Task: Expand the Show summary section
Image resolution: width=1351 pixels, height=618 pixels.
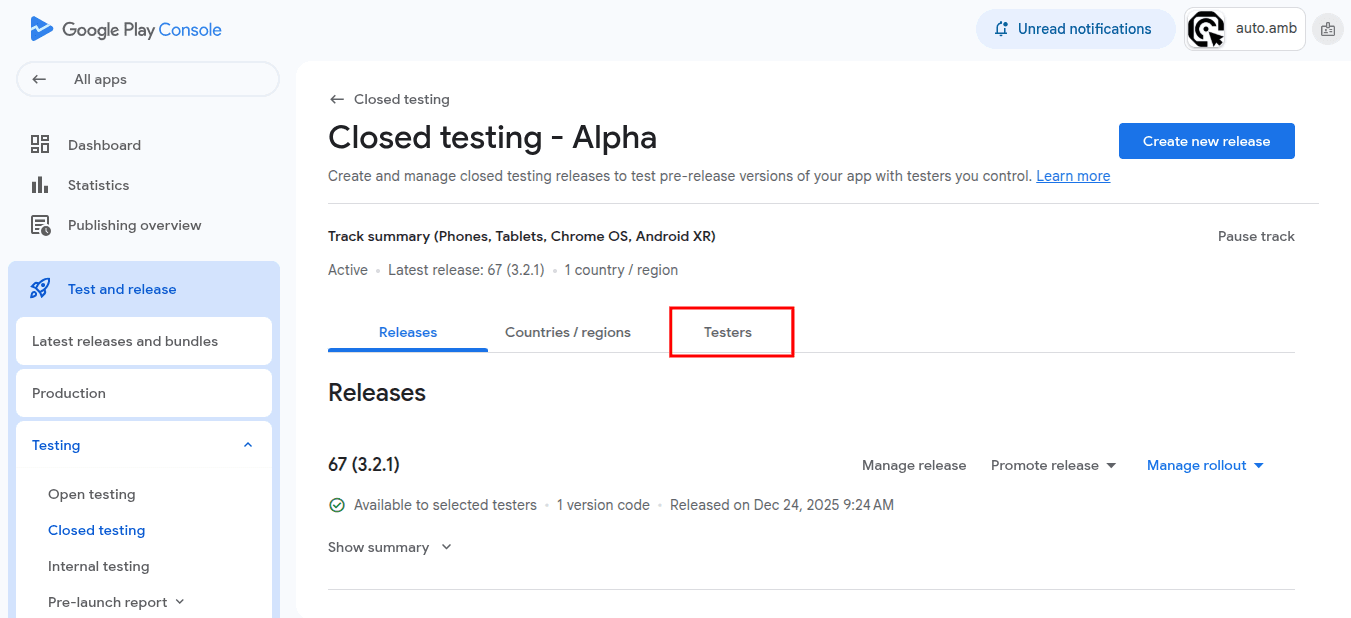Action: (390, 547)
